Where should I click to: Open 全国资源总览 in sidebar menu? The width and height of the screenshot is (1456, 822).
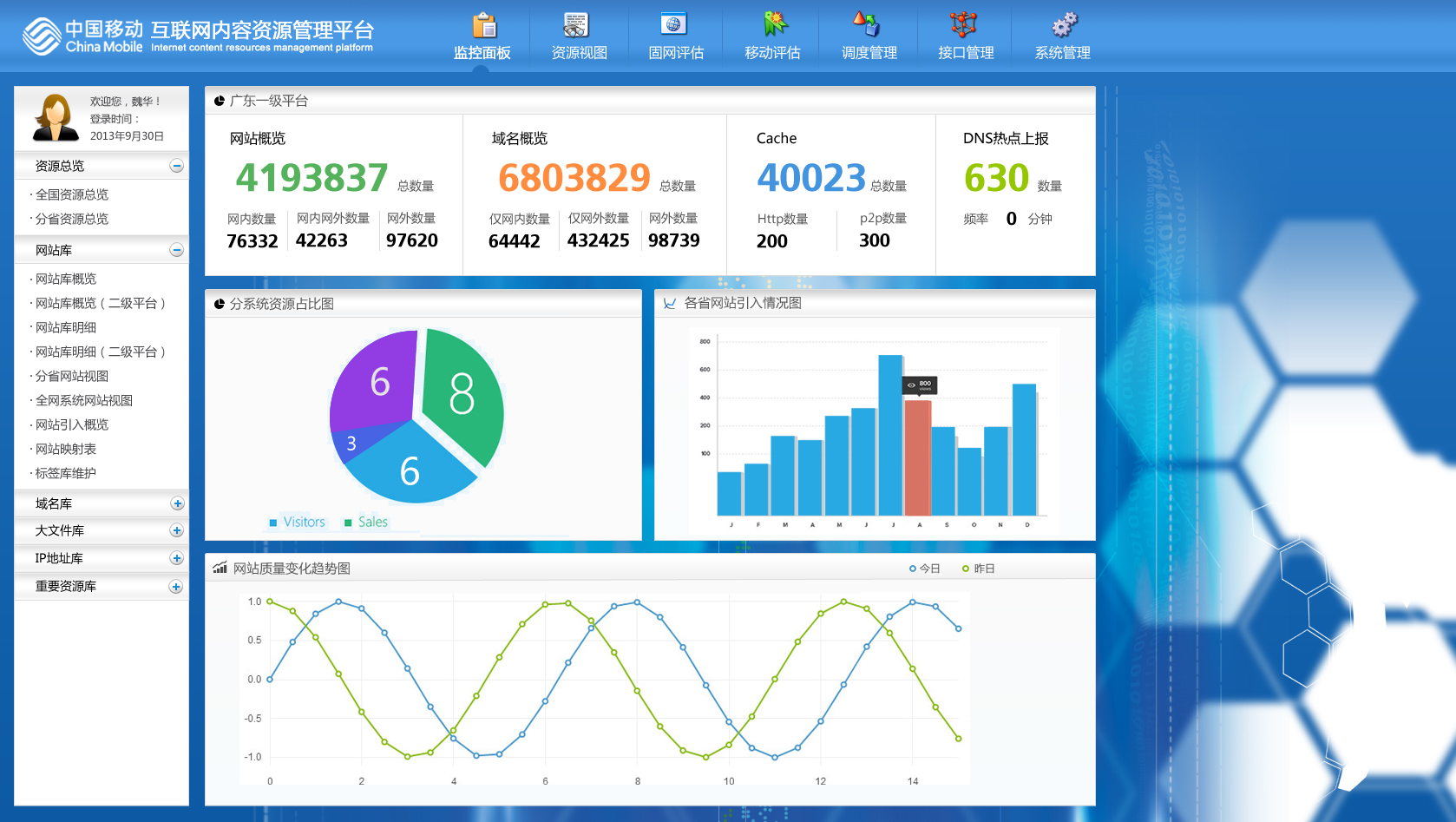coord(72,194)
